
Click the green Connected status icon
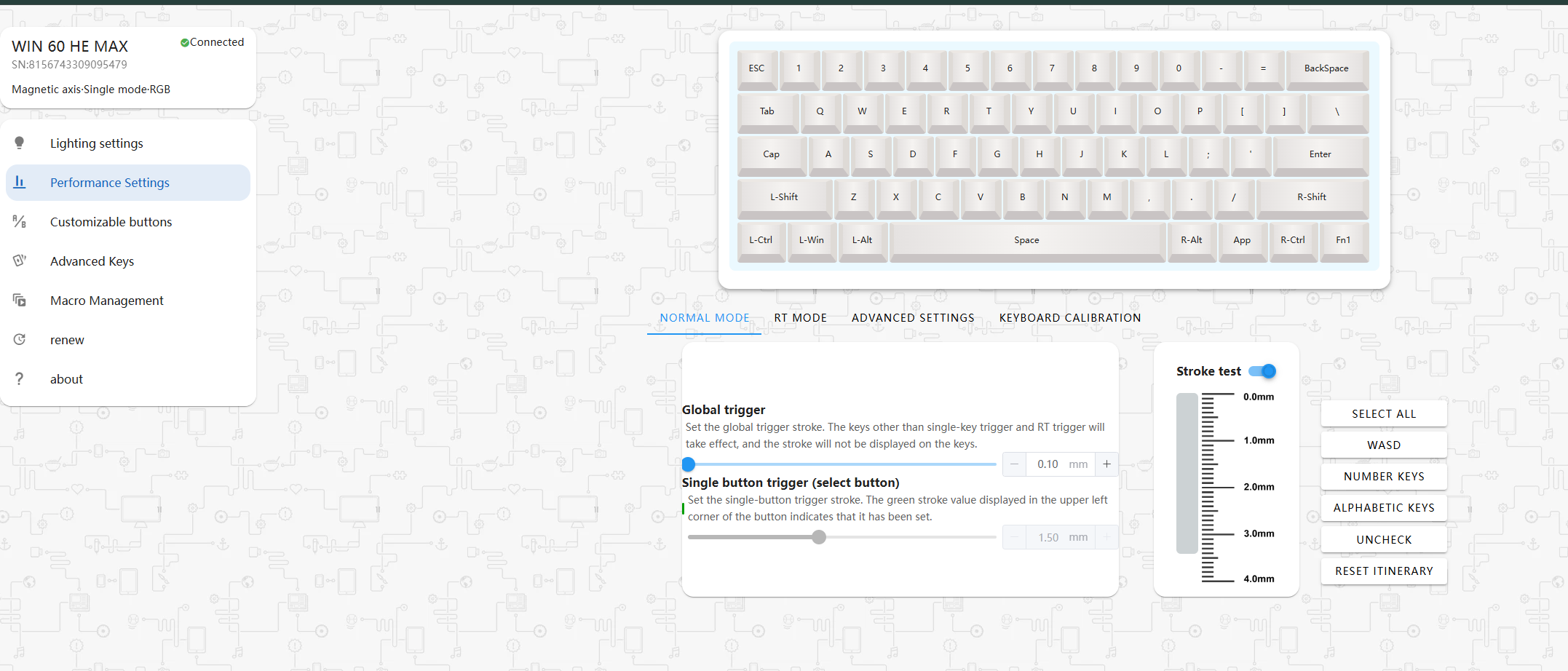click(x=185, y=43)
